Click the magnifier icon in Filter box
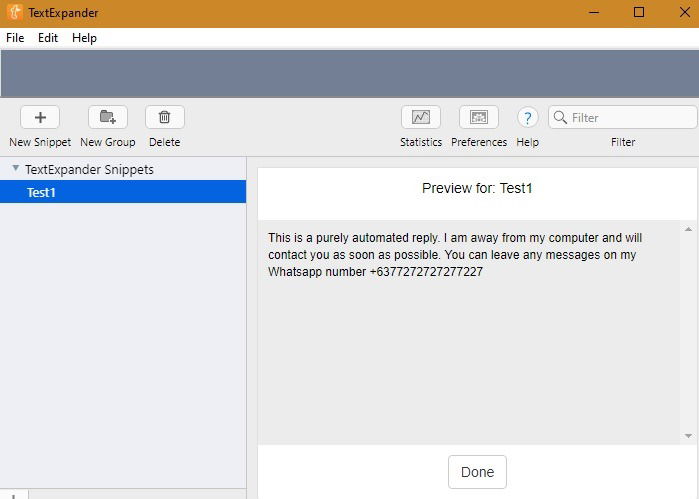 tap(560, 117)
